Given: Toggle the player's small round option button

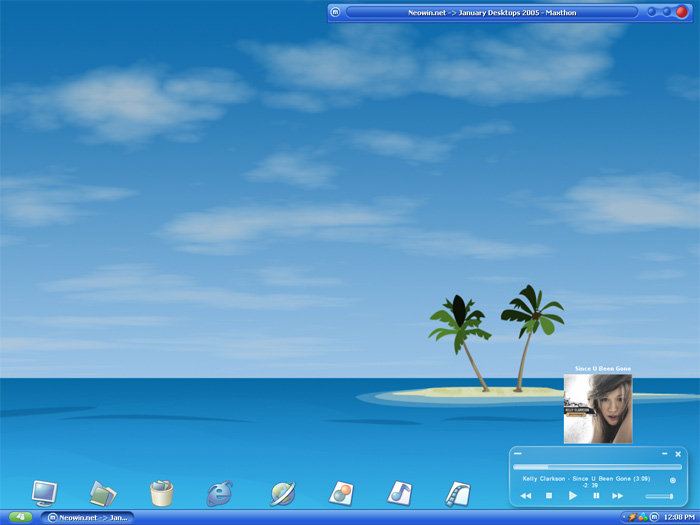Looking at the screenshot, I should (x=673, y=480).
